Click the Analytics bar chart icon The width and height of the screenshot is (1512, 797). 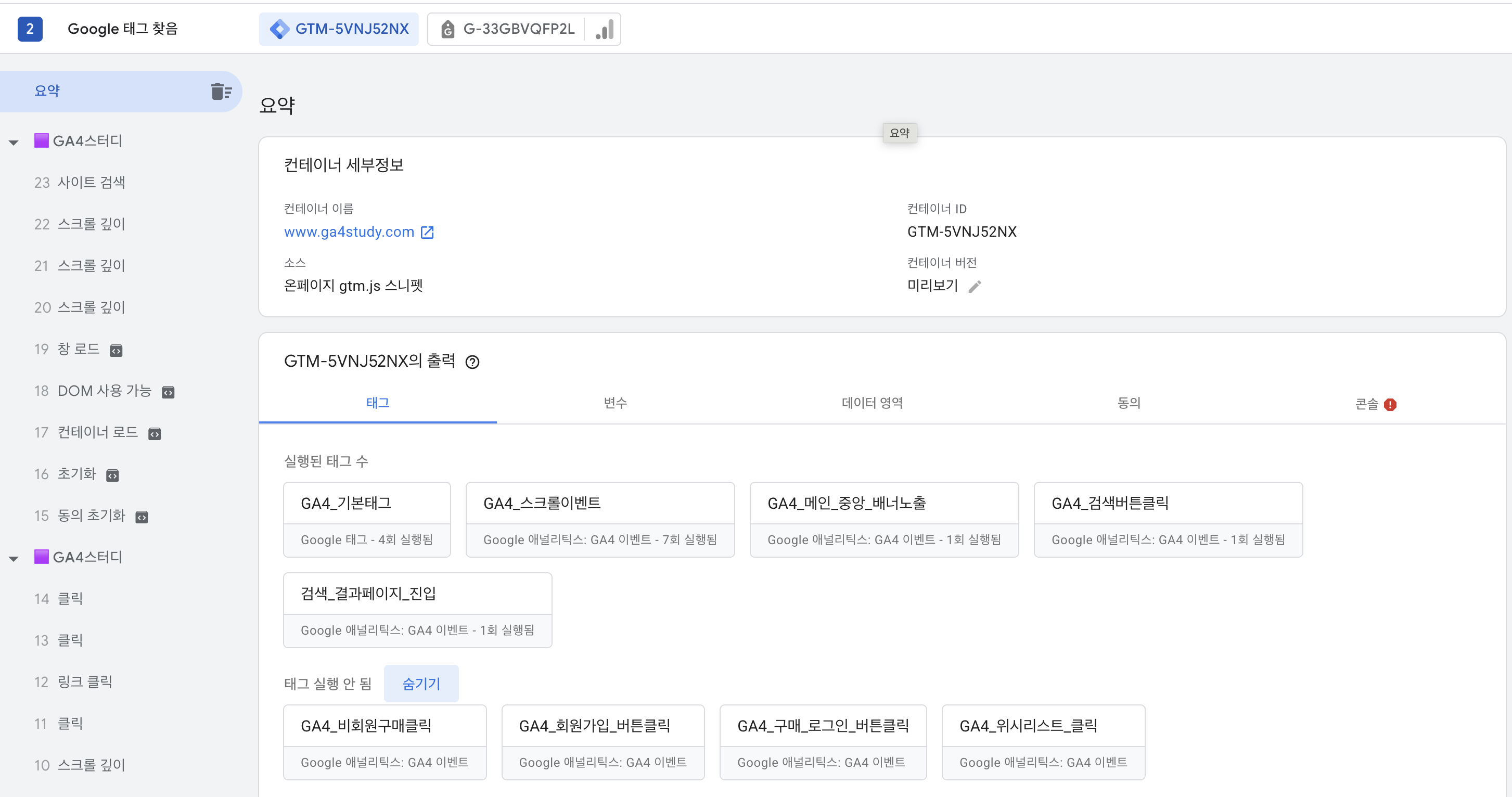(605, 29)
